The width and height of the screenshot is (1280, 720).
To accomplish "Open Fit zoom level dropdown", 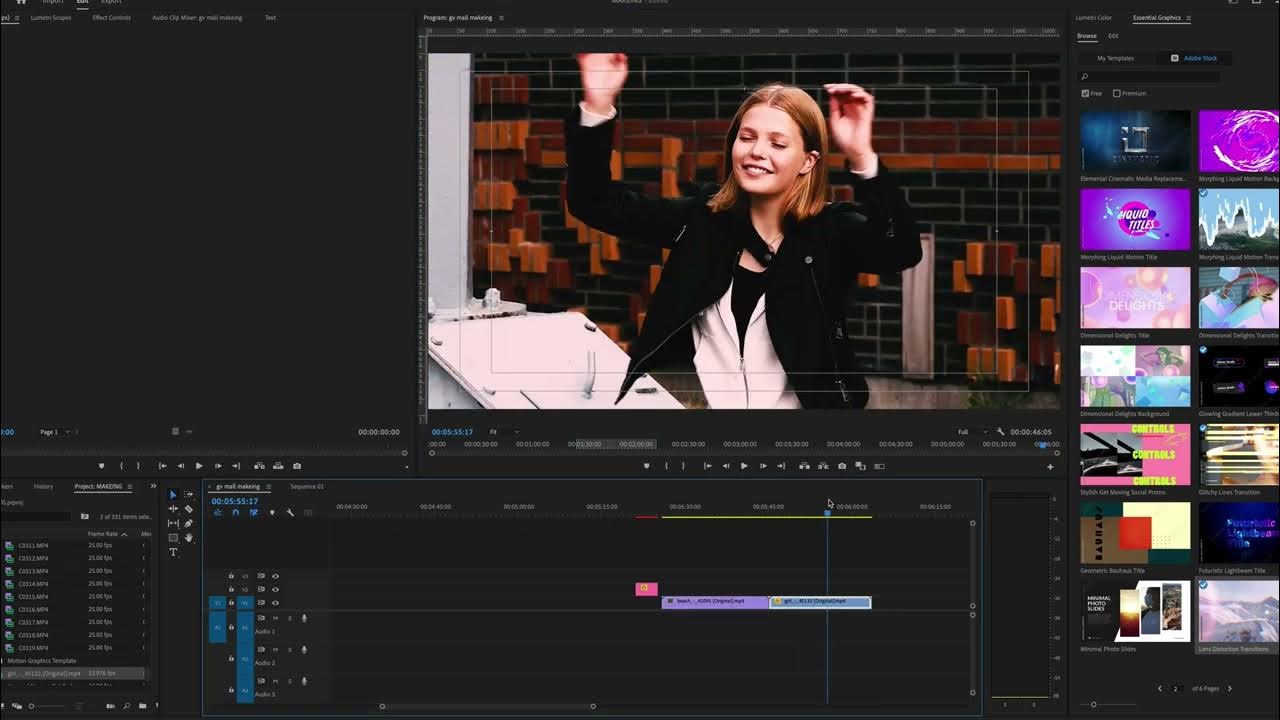I will pos(505,432).
